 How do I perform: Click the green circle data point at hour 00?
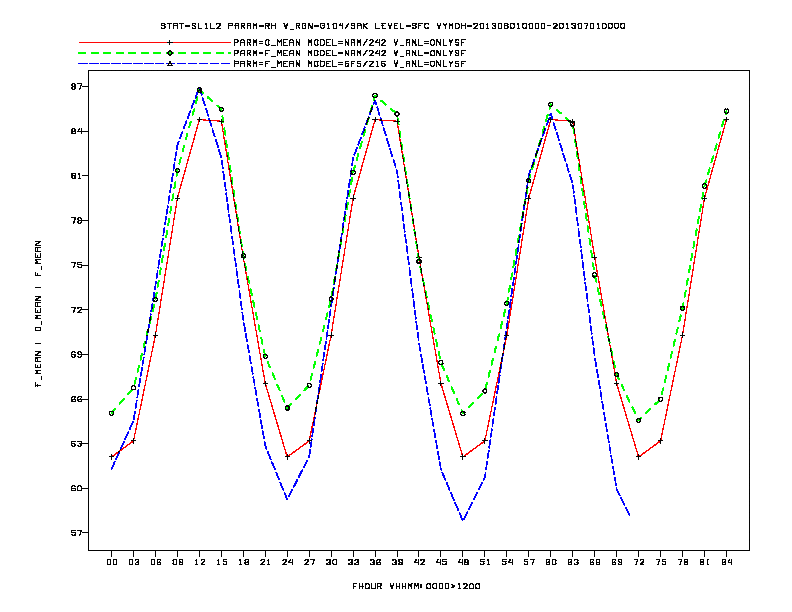point(112,414)
